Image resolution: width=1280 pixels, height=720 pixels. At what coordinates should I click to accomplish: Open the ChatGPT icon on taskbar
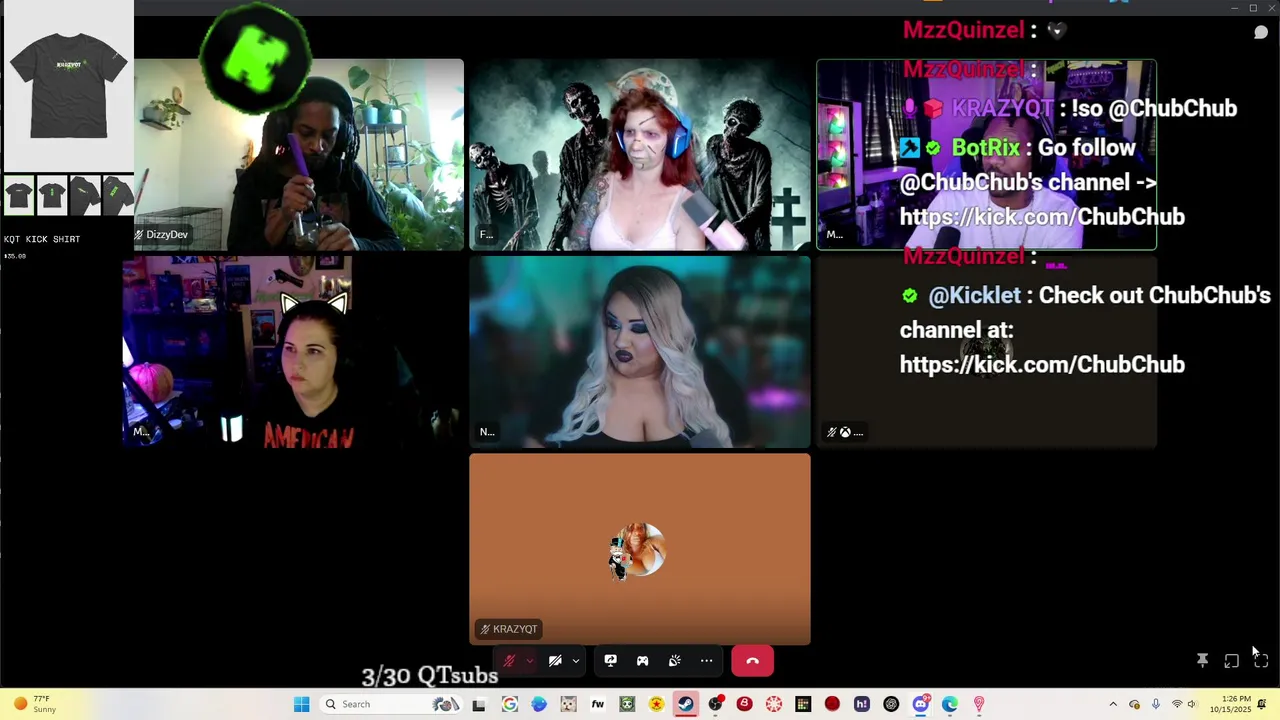point(891,704)
